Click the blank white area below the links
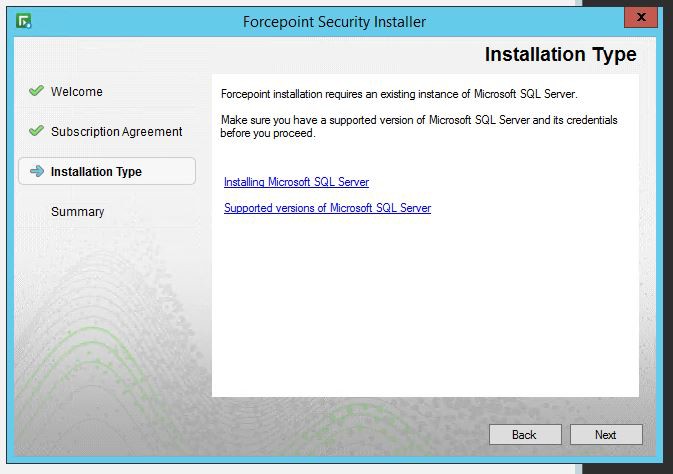 coord(425,310)
